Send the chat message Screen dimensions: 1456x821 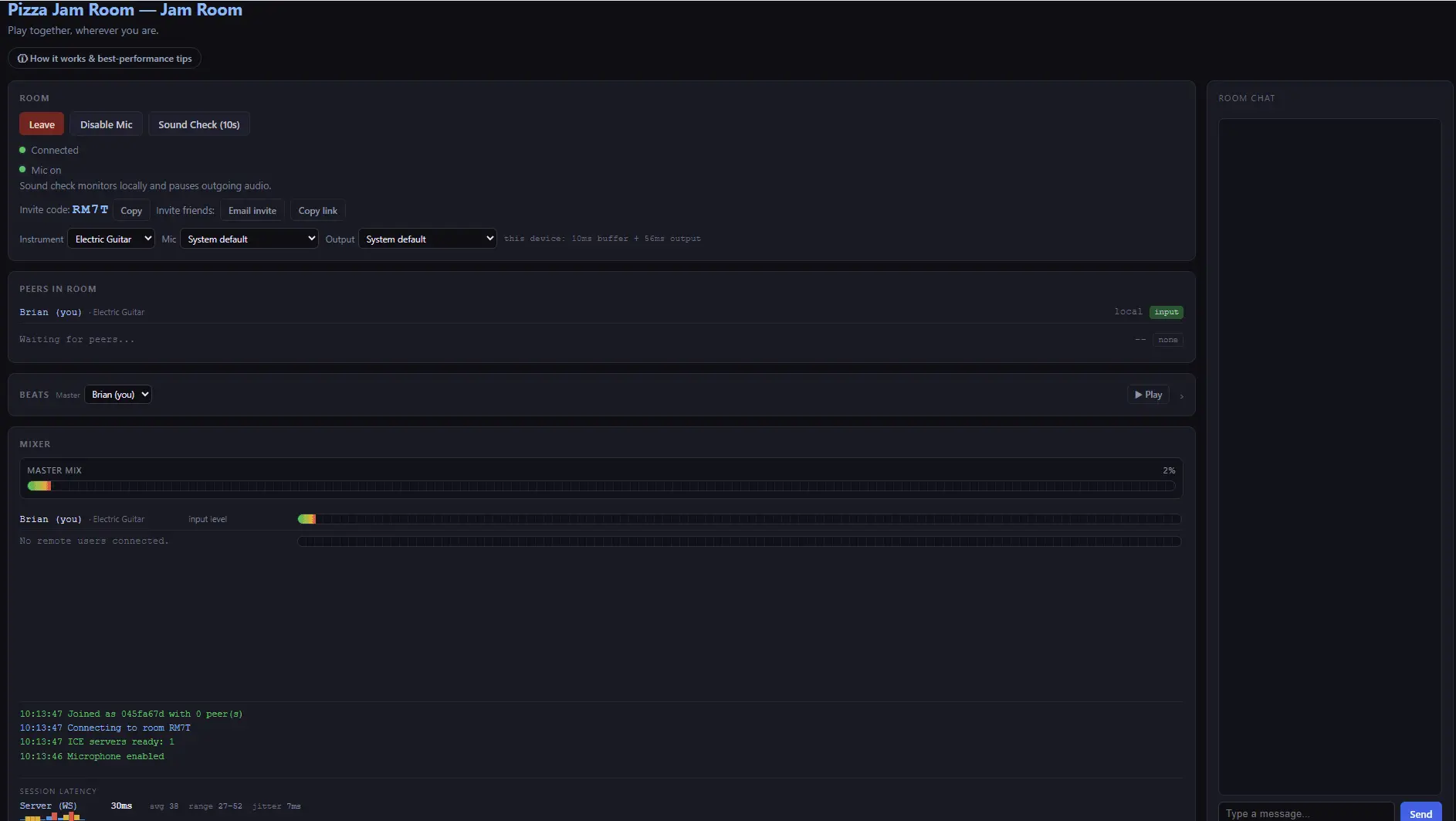click(1420, 813)
